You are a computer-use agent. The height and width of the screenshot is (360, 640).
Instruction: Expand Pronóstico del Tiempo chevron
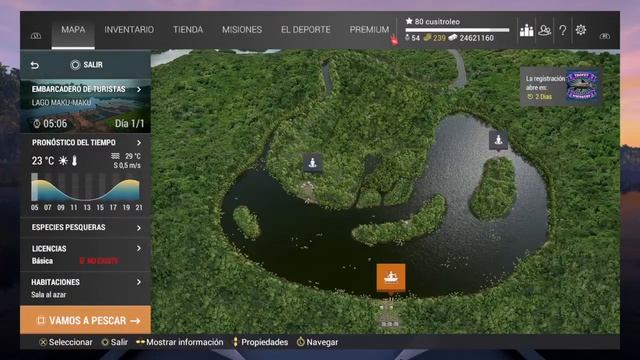[139, 142]
